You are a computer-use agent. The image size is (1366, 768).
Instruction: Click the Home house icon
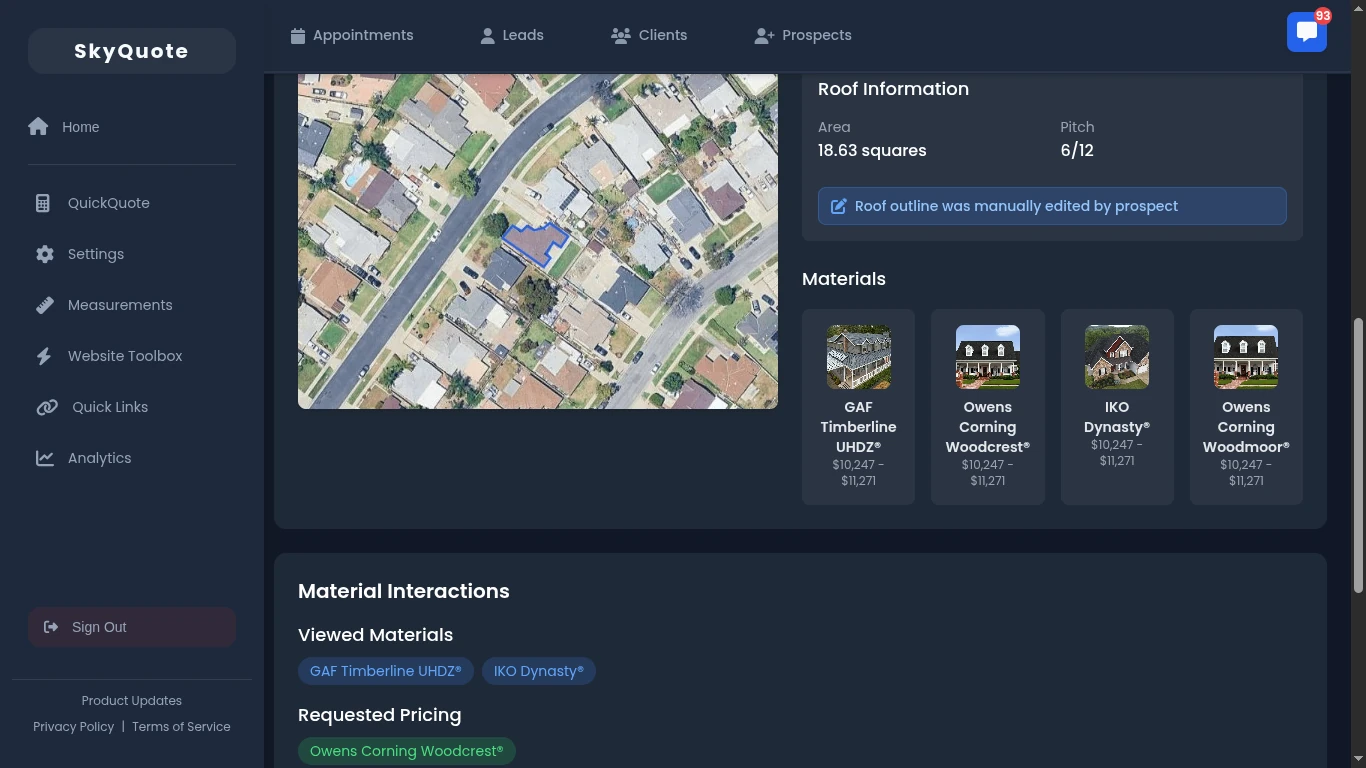tap(39, 127)
